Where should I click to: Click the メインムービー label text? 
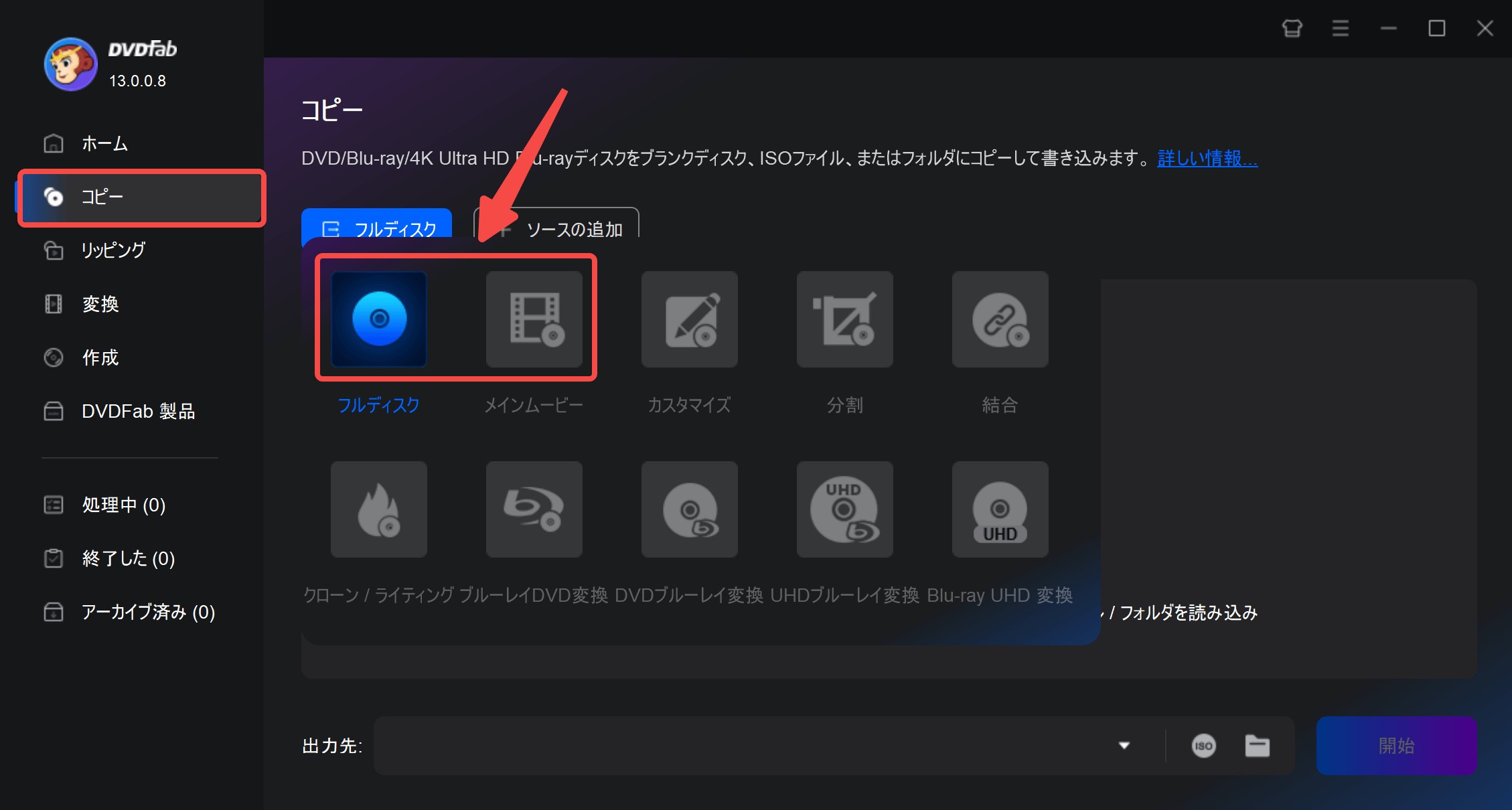(534, 405)
